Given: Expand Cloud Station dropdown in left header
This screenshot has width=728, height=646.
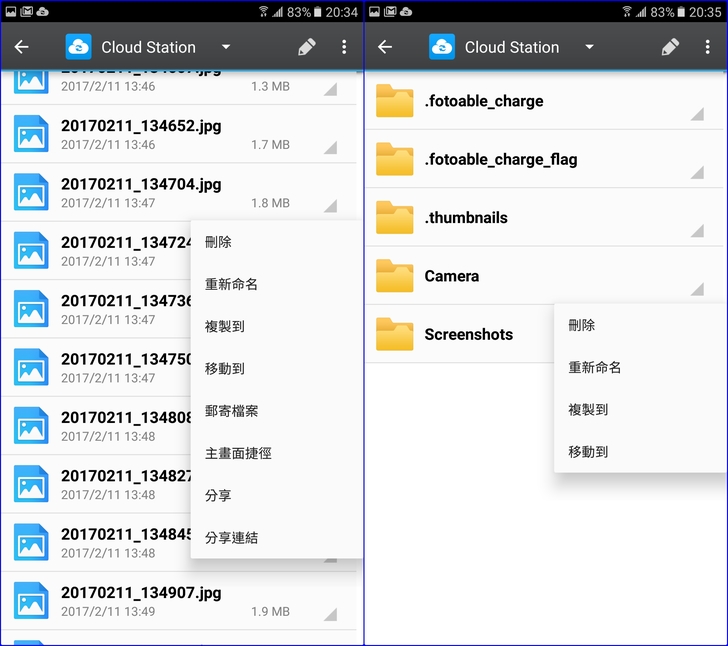Looking at the screenshot, I should (x=226, y=47).
